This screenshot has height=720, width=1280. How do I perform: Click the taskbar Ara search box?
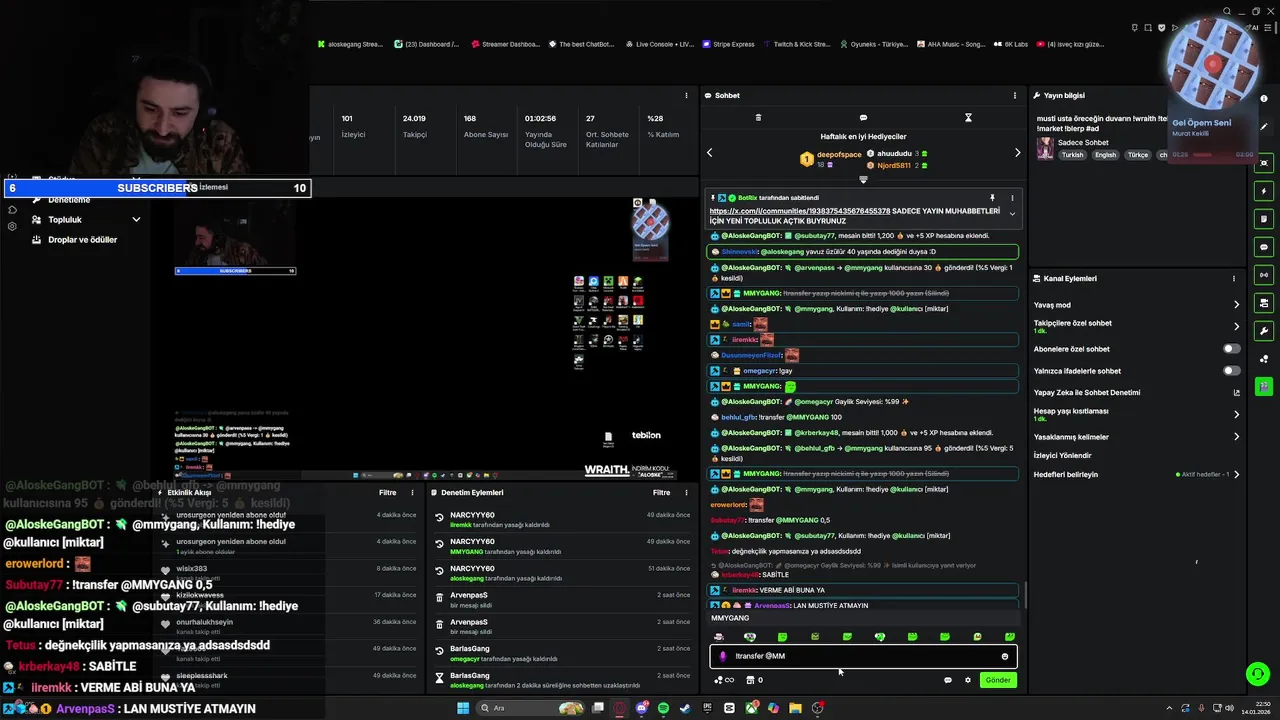[x=531, y=708]
